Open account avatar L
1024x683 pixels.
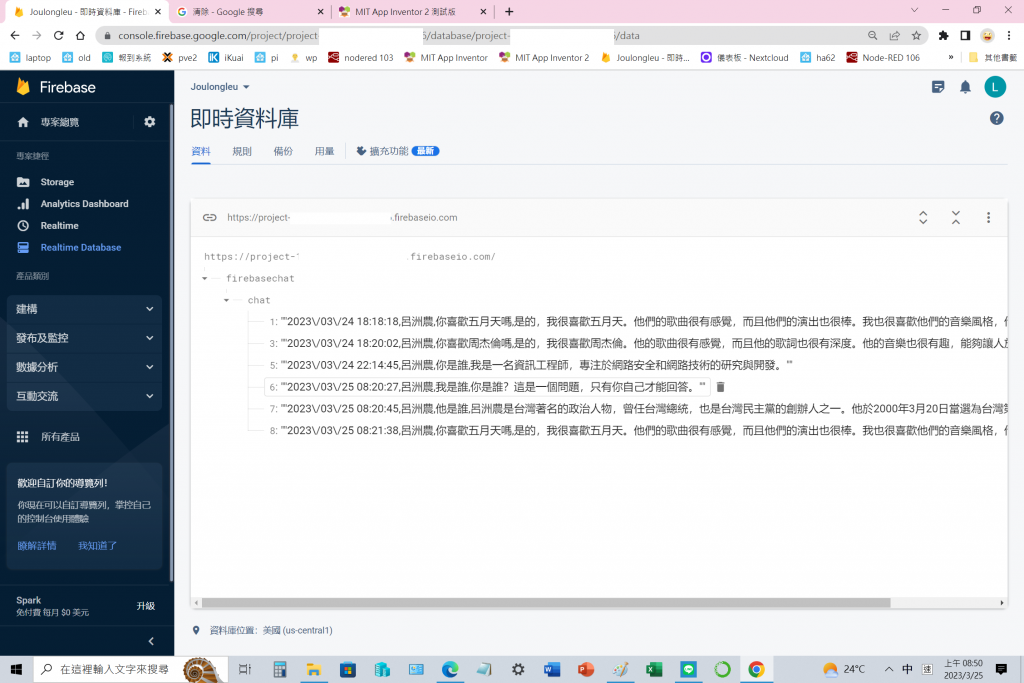pos(995,87)
